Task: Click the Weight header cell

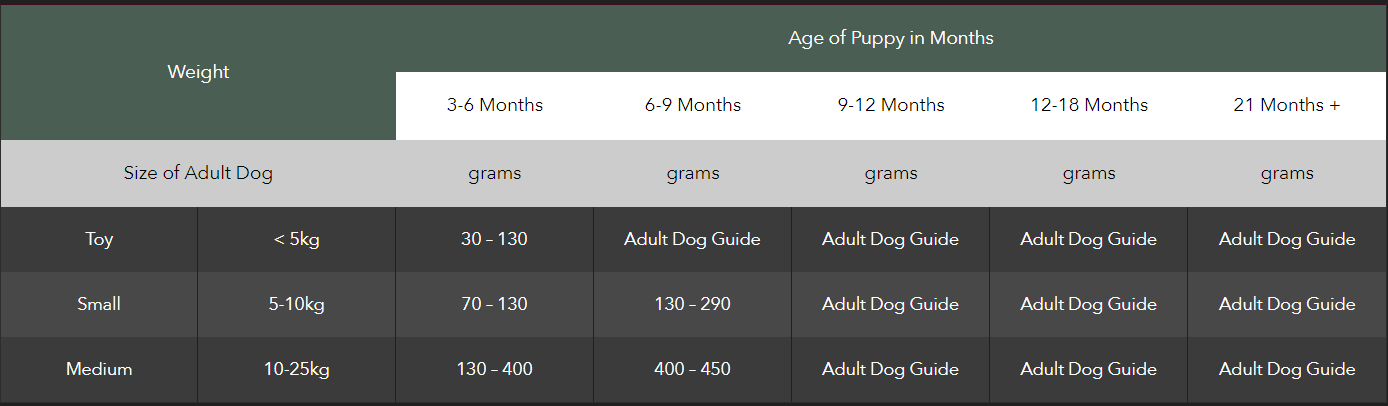Action: pyautogui.click(x=198, y=72)
